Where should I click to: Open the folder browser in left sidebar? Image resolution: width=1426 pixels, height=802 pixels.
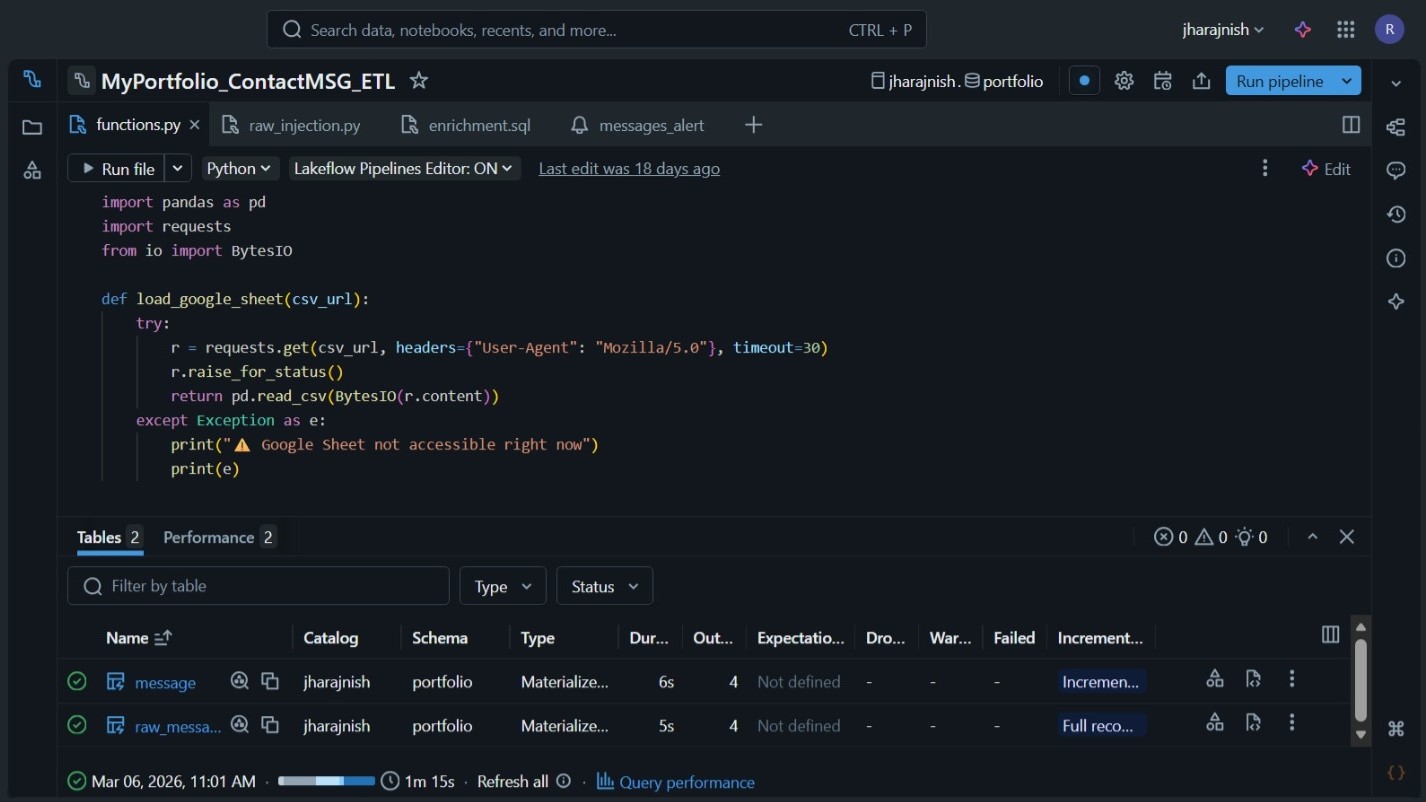click(x=32, y=127)
